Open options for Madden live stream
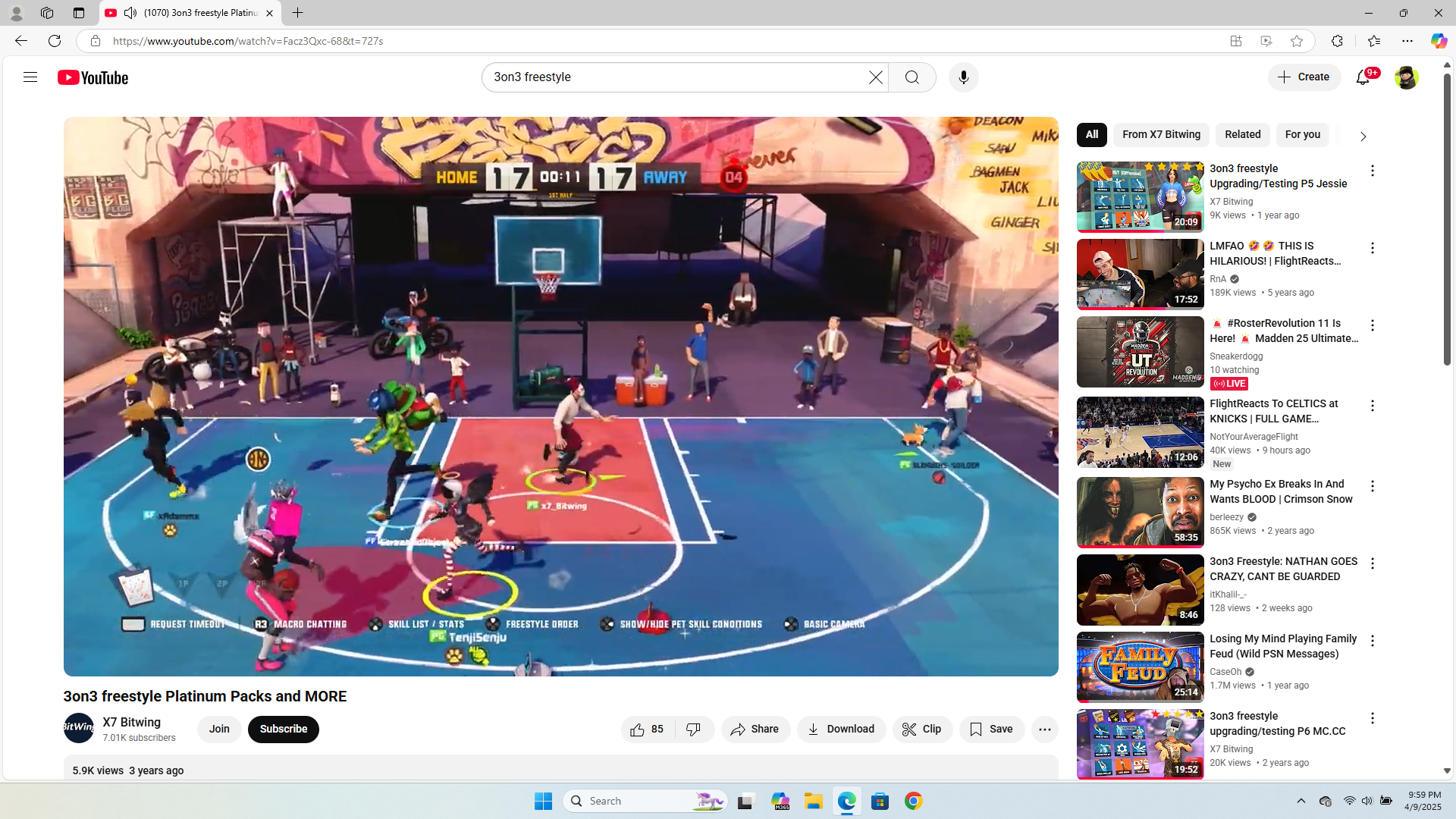This screenshot has width=1456, height=819. (1372, 325)
